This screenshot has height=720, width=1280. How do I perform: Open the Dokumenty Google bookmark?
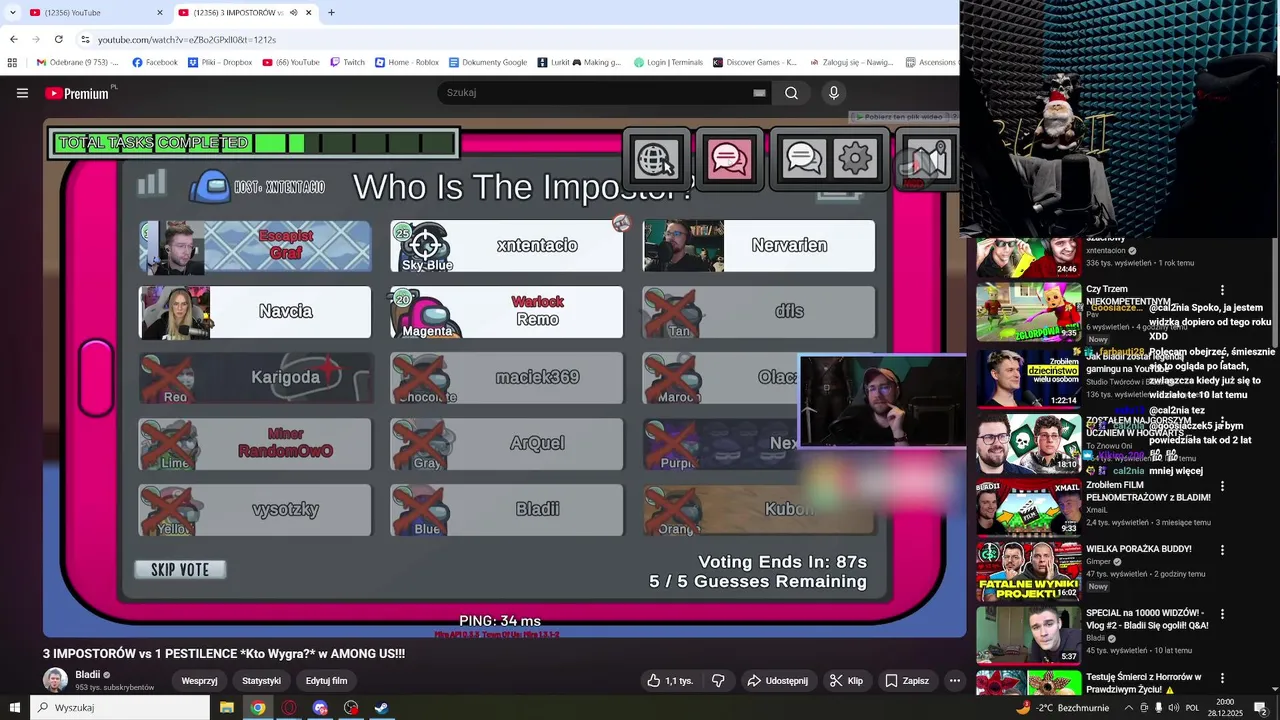click(488, 62)
